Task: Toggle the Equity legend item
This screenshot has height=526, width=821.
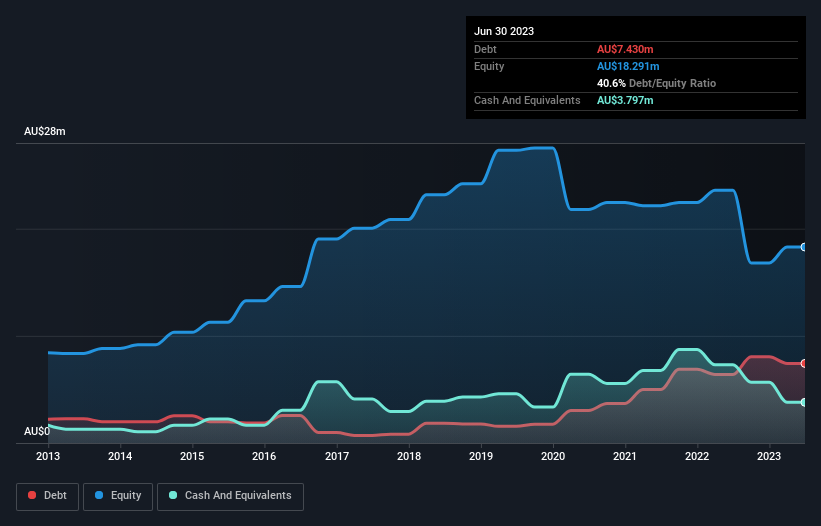Action: pos(118,496)
